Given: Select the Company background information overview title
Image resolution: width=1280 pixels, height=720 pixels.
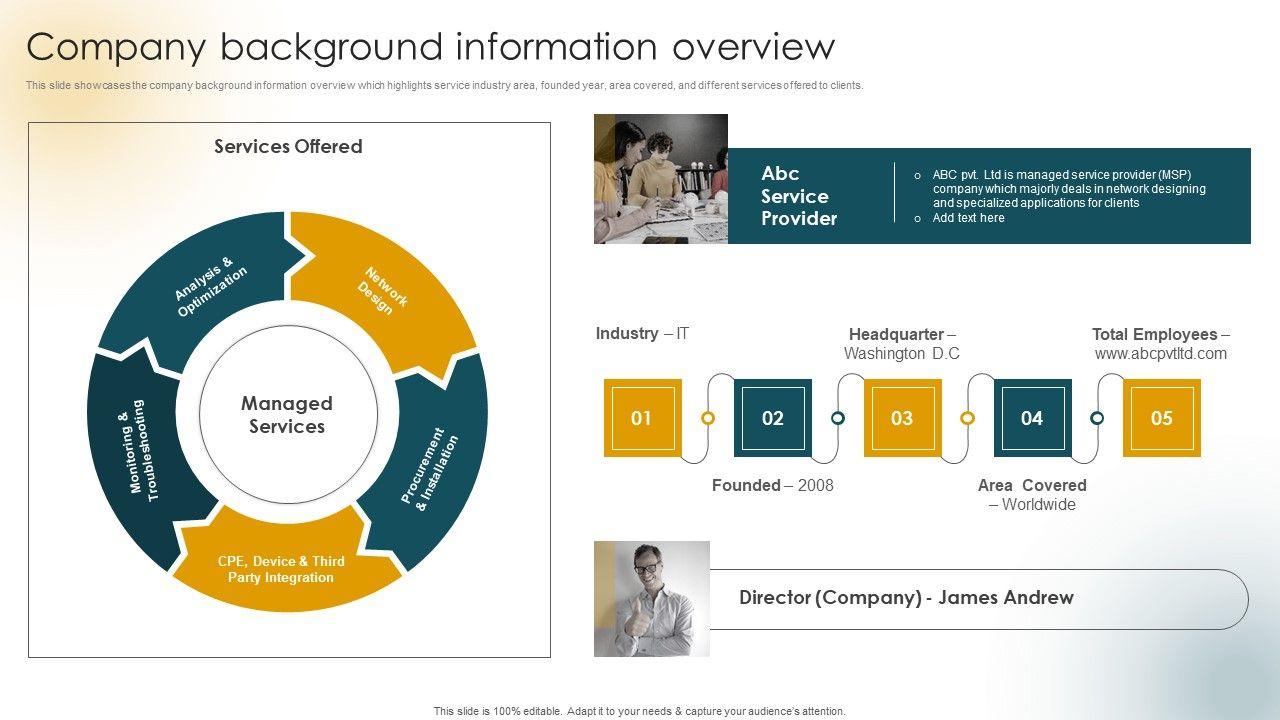Looking at the screenshot, I should [430, 47].
